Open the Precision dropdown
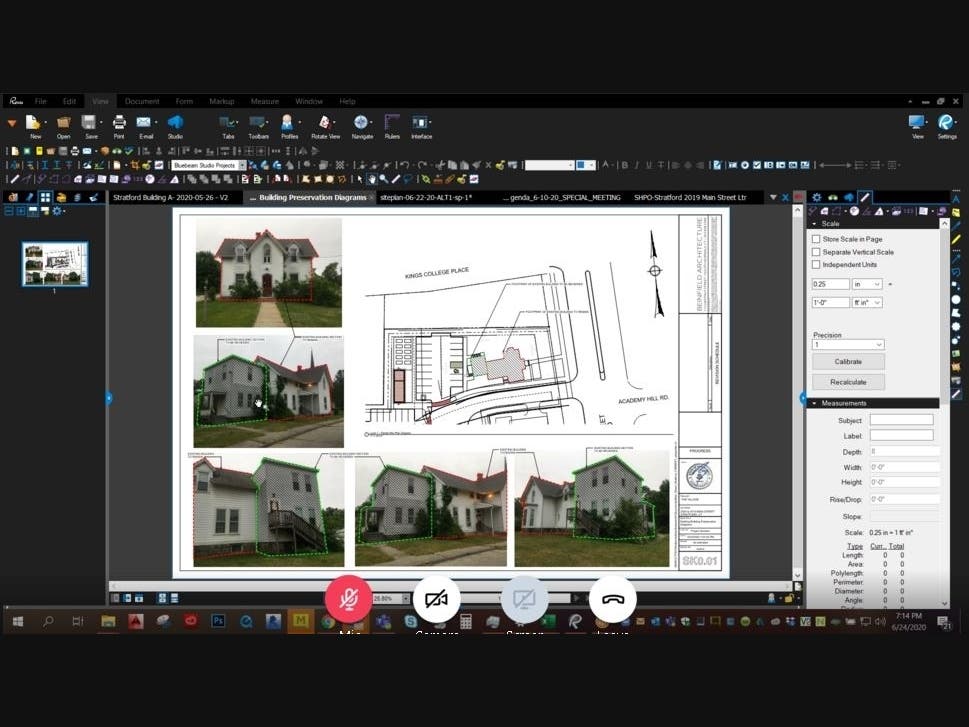This screenshot has width=969, height=727. click(847, 345)
